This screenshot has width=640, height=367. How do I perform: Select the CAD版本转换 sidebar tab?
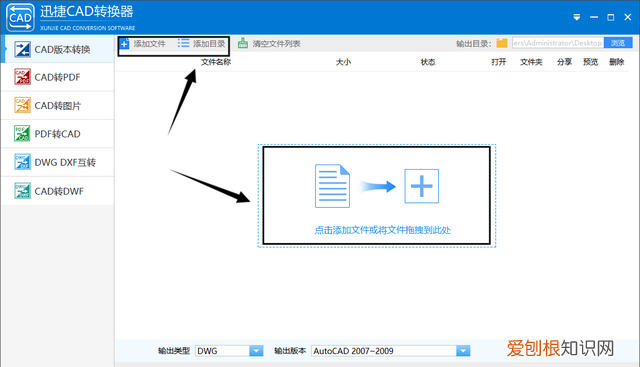(x=58, y=49)
